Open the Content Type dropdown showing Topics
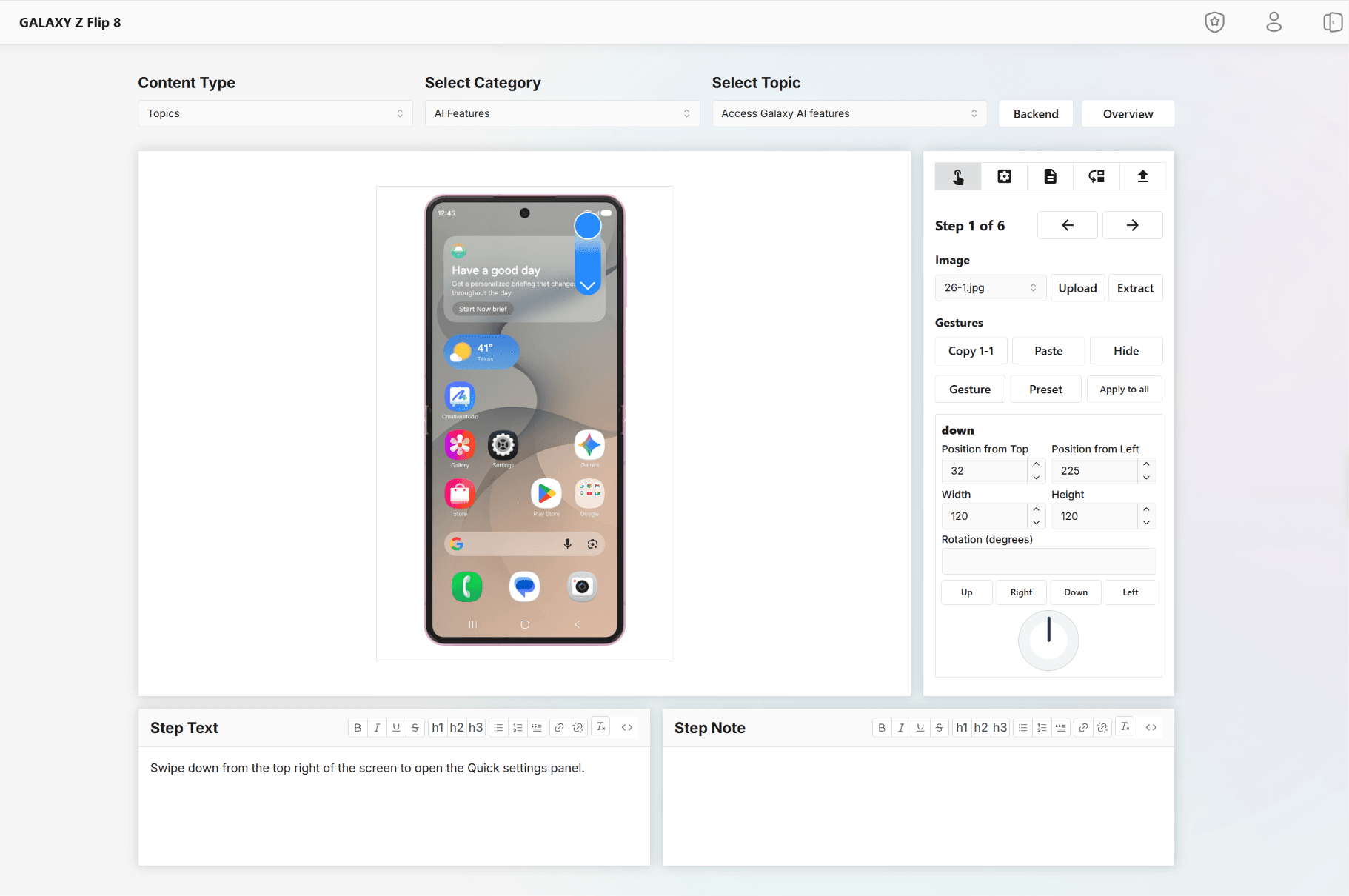Image resolution: width=1349 pixels, height=896 pixels. [x=275, y=113]
